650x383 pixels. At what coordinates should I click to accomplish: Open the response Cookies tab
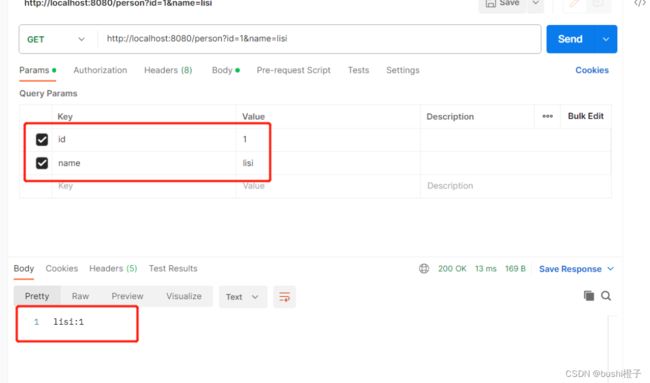62,269
